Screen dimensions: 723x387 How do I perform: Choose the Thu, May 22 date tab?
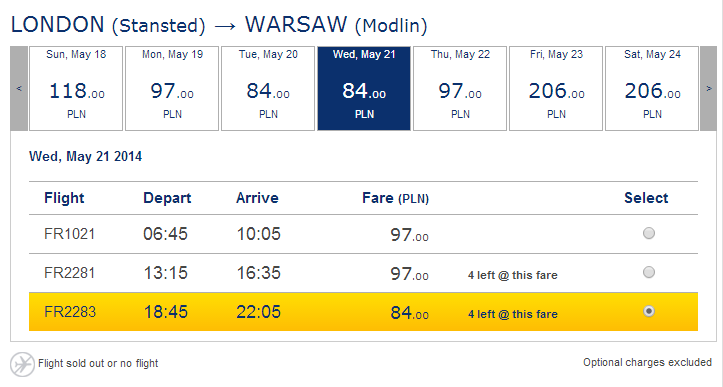460,88
